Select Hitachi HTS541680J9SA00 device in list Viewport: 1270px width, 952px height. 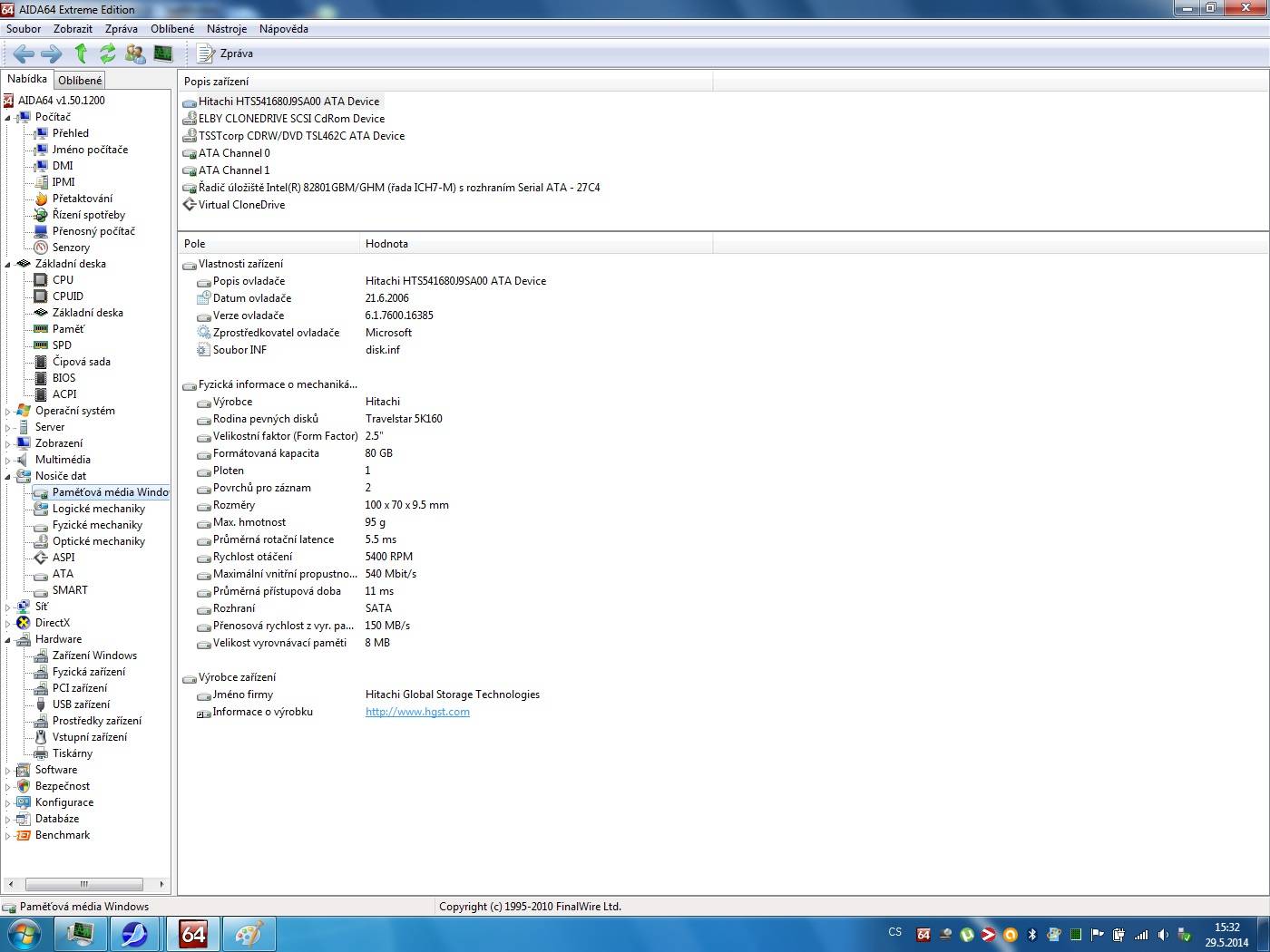288,102
